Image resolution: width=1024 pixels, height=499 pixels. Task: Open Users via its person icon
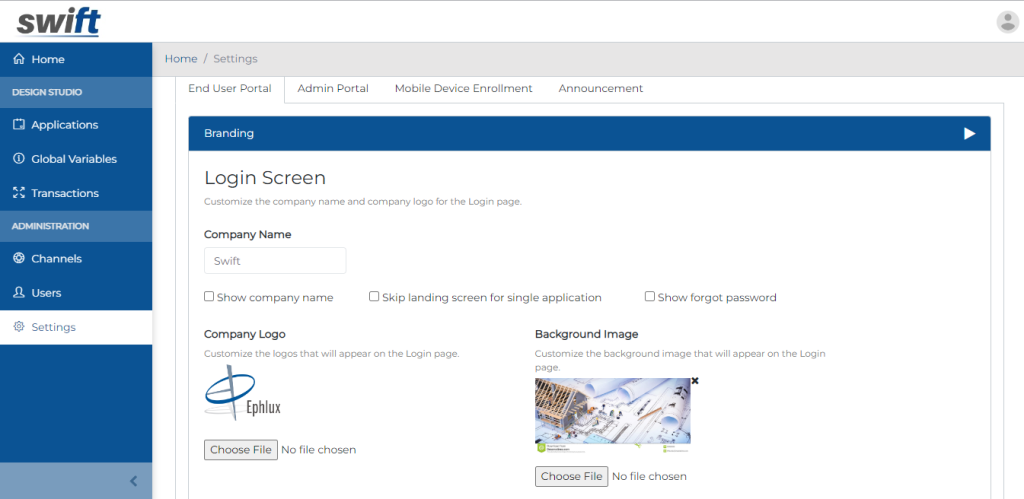tap(18, 293)
